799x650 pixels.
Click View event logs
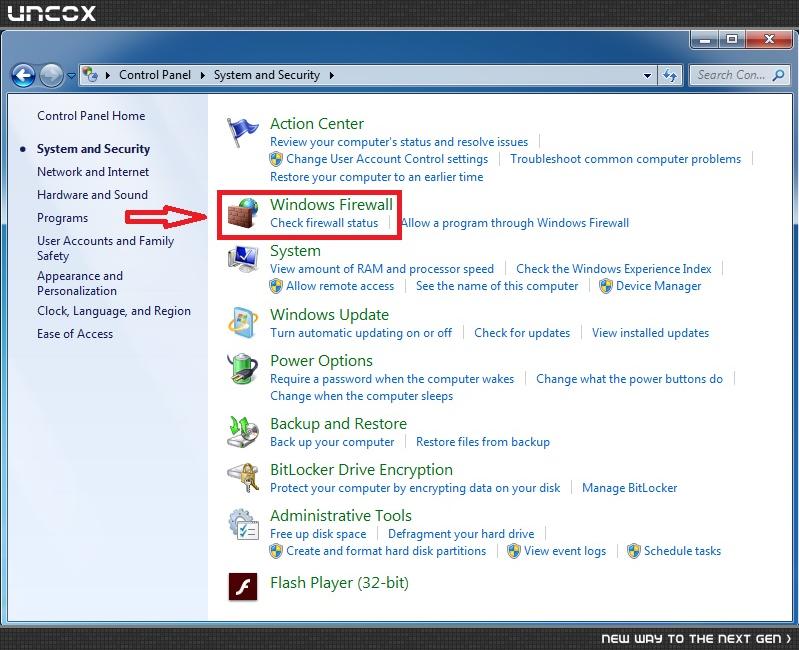(565, 551)
